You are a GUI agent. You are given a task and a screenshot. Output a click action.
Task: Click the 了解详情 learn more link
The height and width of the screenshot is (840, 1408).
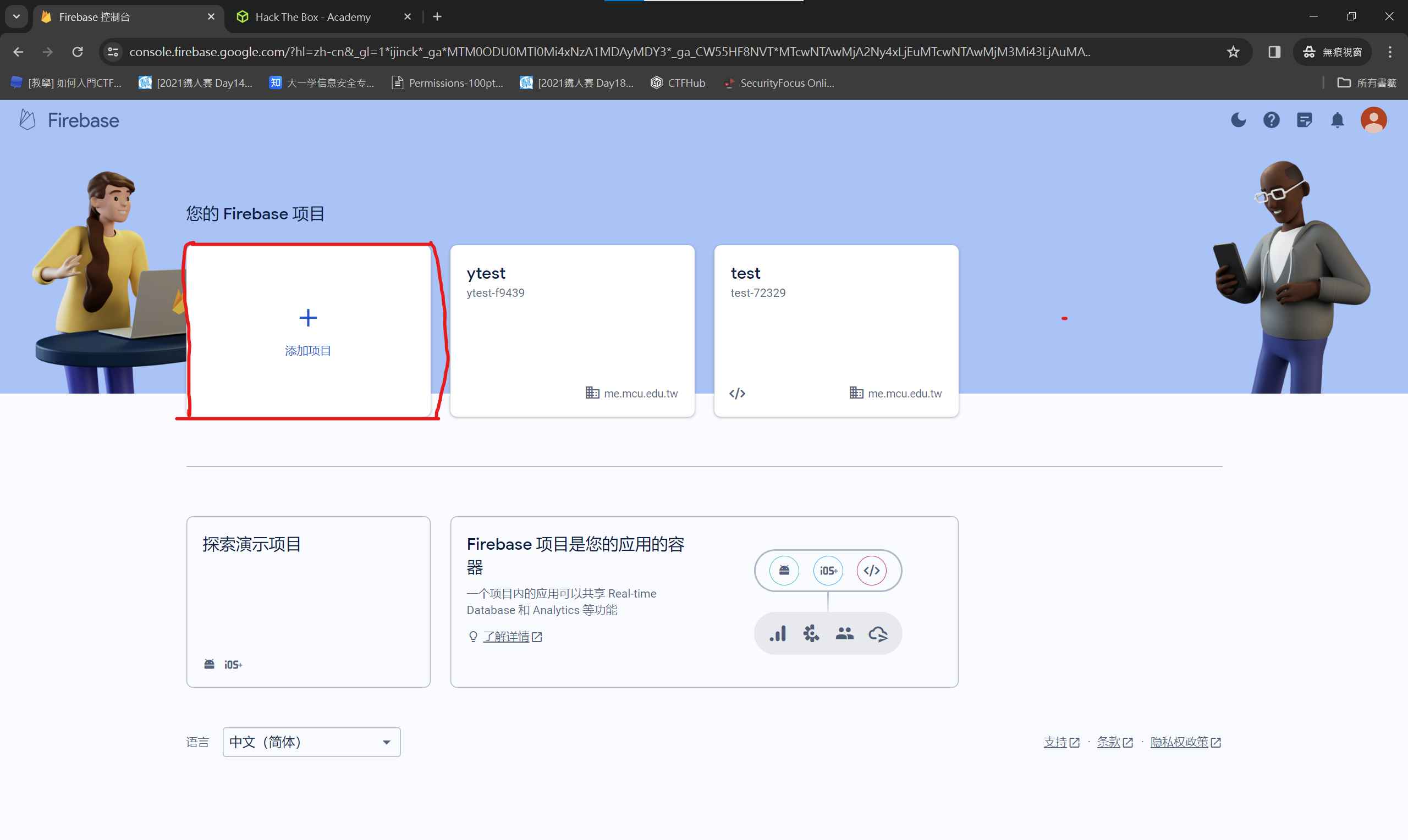[506, 637]
